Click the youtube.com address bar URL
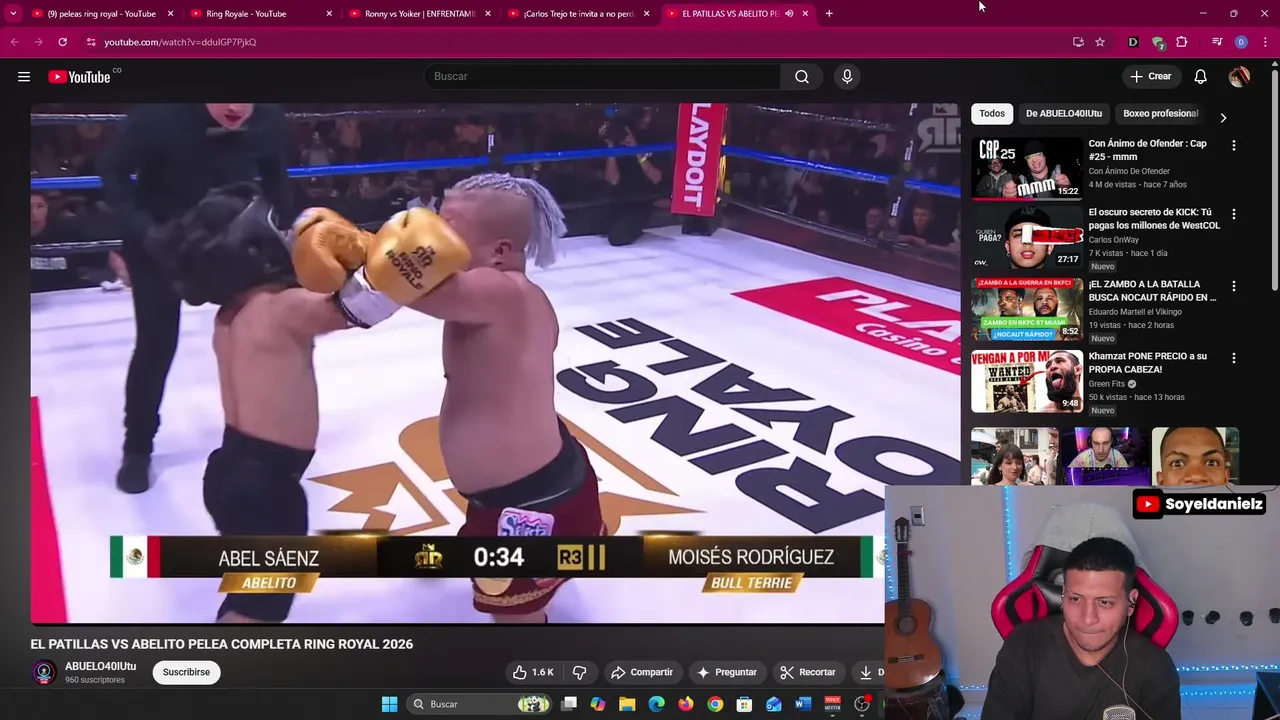The height and width of the screenshot is (720, 1280). pos(180,42)
